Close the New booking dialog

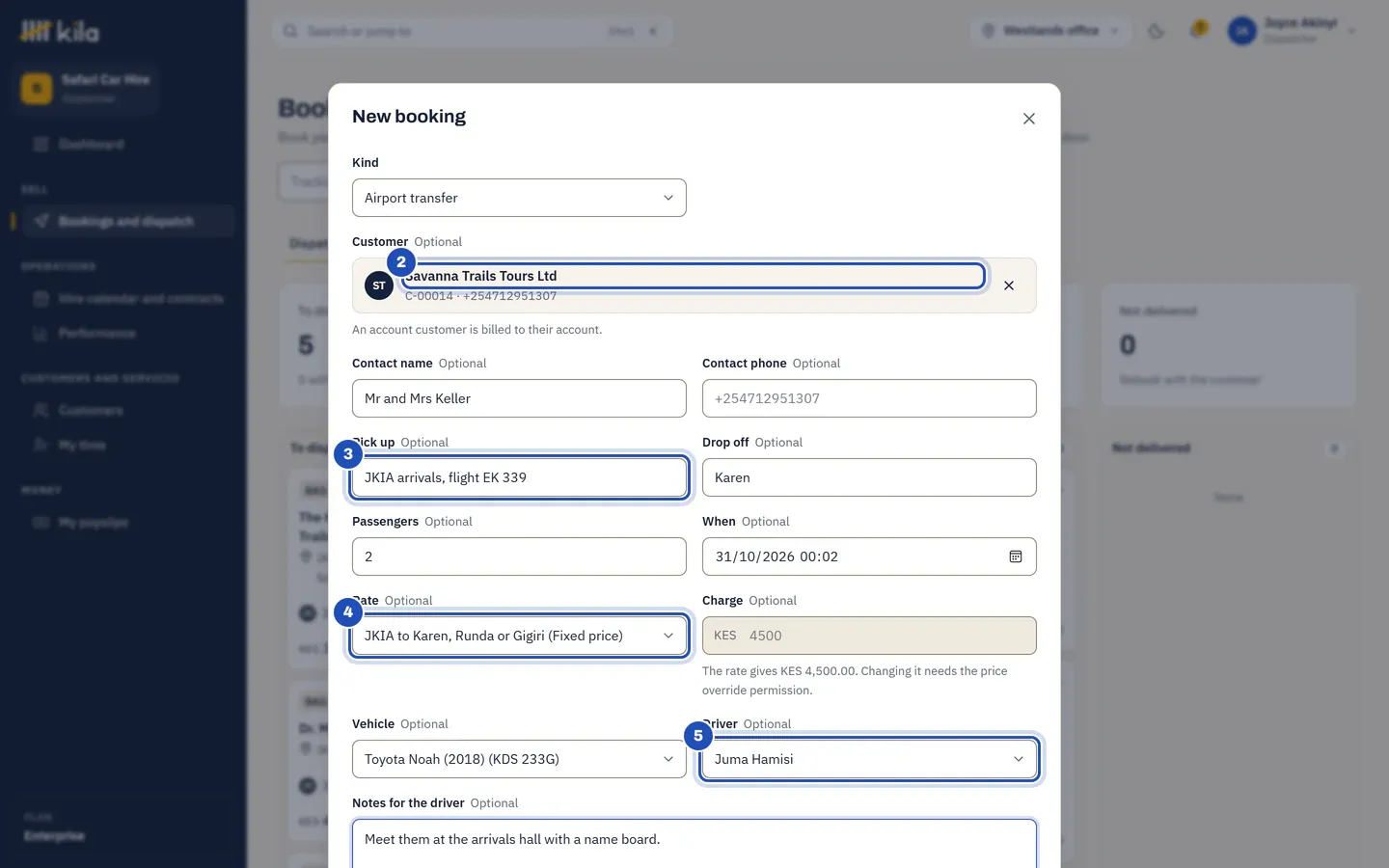[1029, 119]
